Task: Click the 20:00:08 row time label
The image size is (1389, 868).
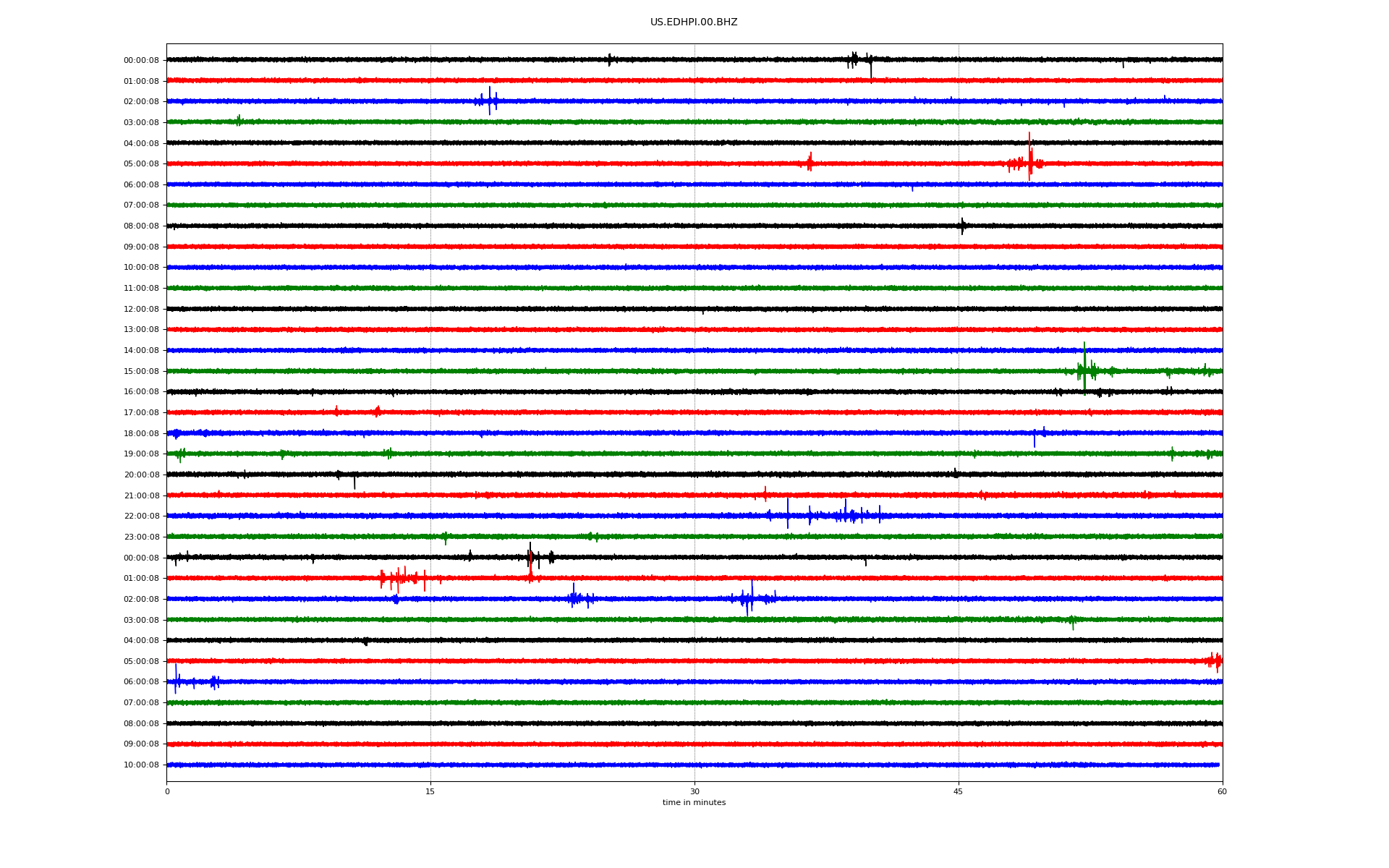Action: 141,475
